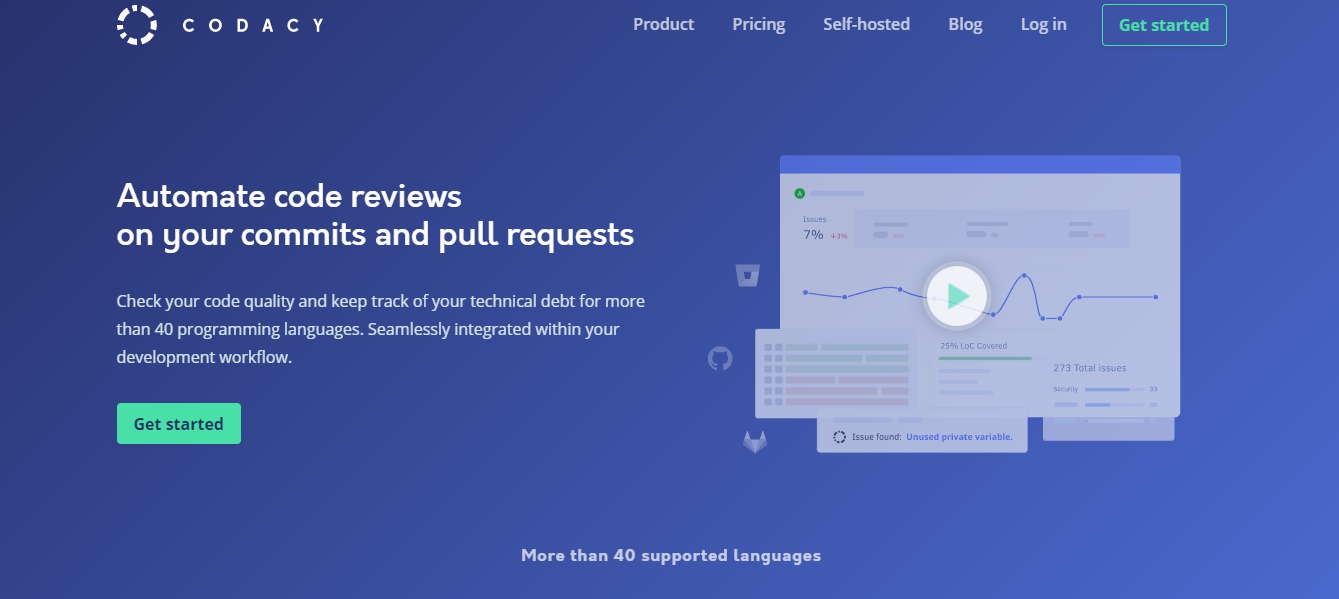Click the Codacy logo icon
This screenshot has height=599, width=1339.
tap(137, 25)
